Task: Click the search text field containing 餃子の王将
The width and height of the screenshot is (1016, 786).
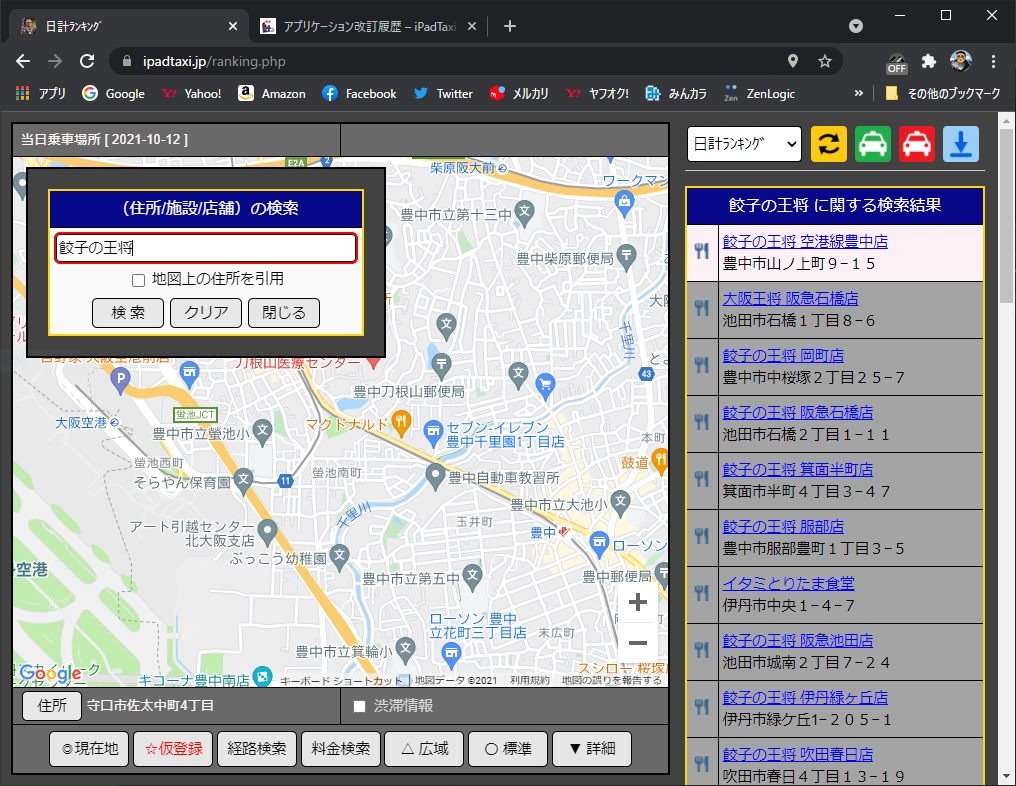Action: click(205, 248)
